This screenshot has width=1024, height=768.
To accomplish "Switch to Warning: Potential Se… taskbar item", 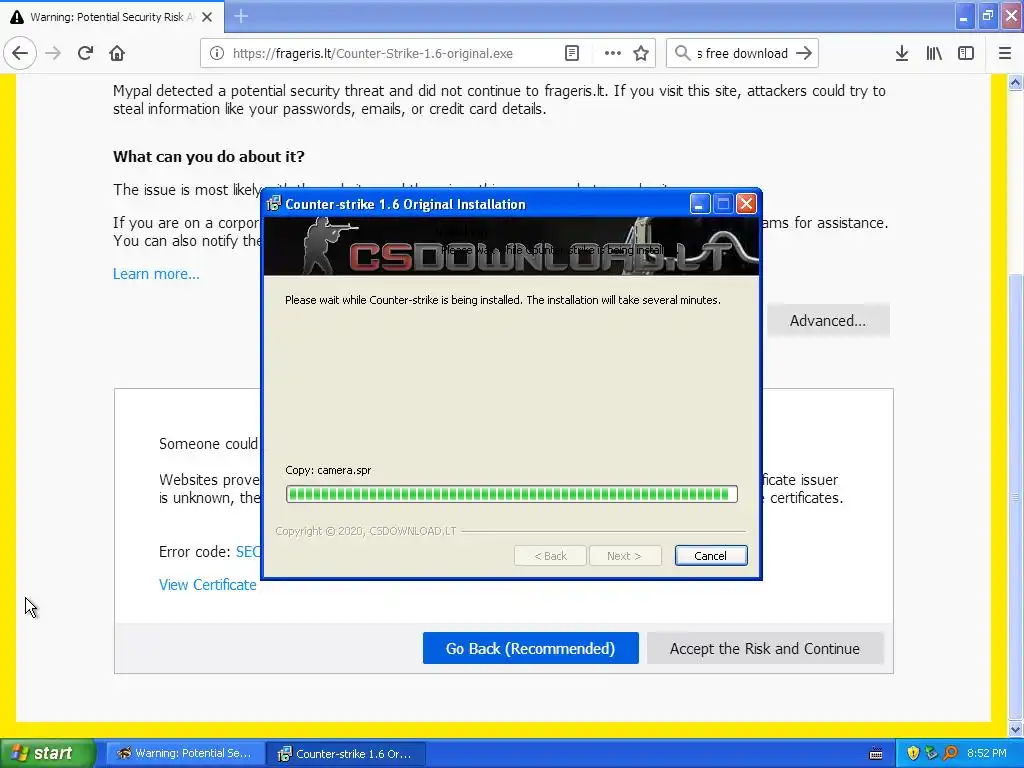I will click(185, 754).
